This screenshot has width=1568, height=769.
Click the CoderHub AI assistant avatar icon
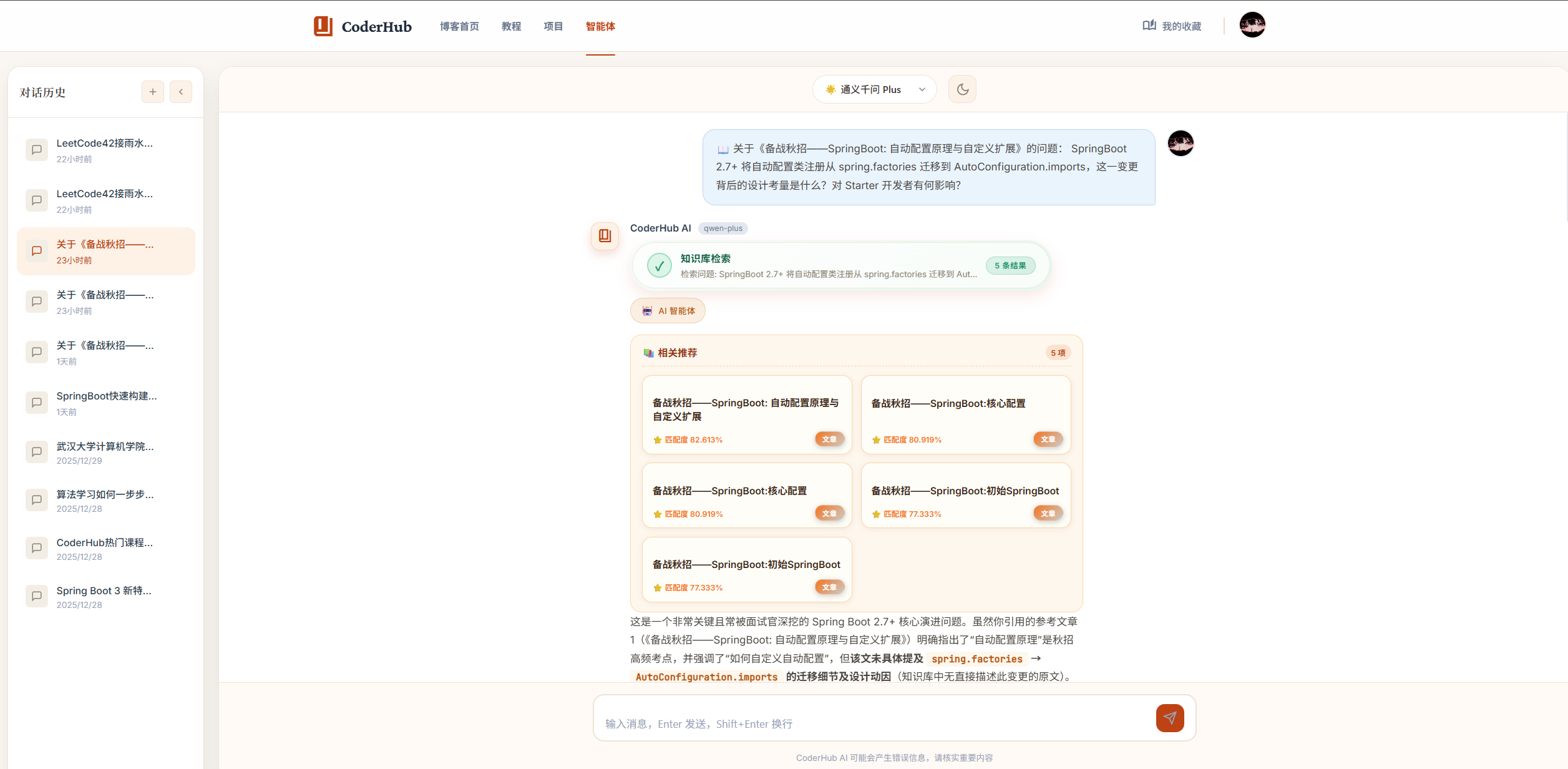point(605,236)
